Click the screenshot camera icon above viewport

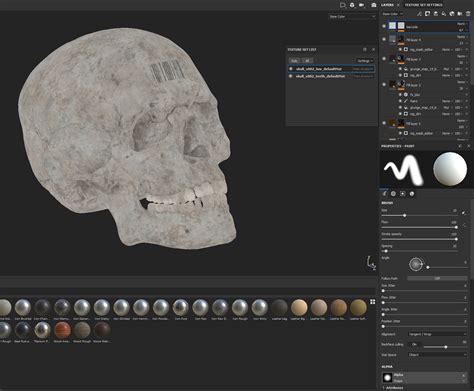[374, 5]
